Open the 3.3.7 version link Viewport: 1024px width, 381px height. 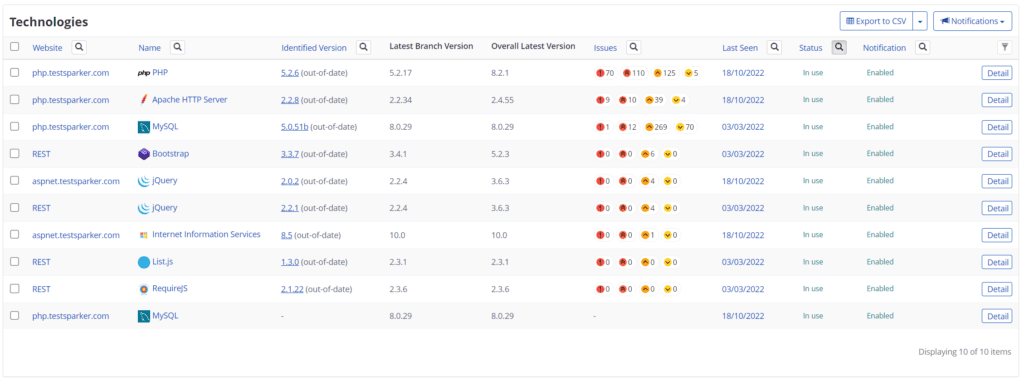(290, 154)
